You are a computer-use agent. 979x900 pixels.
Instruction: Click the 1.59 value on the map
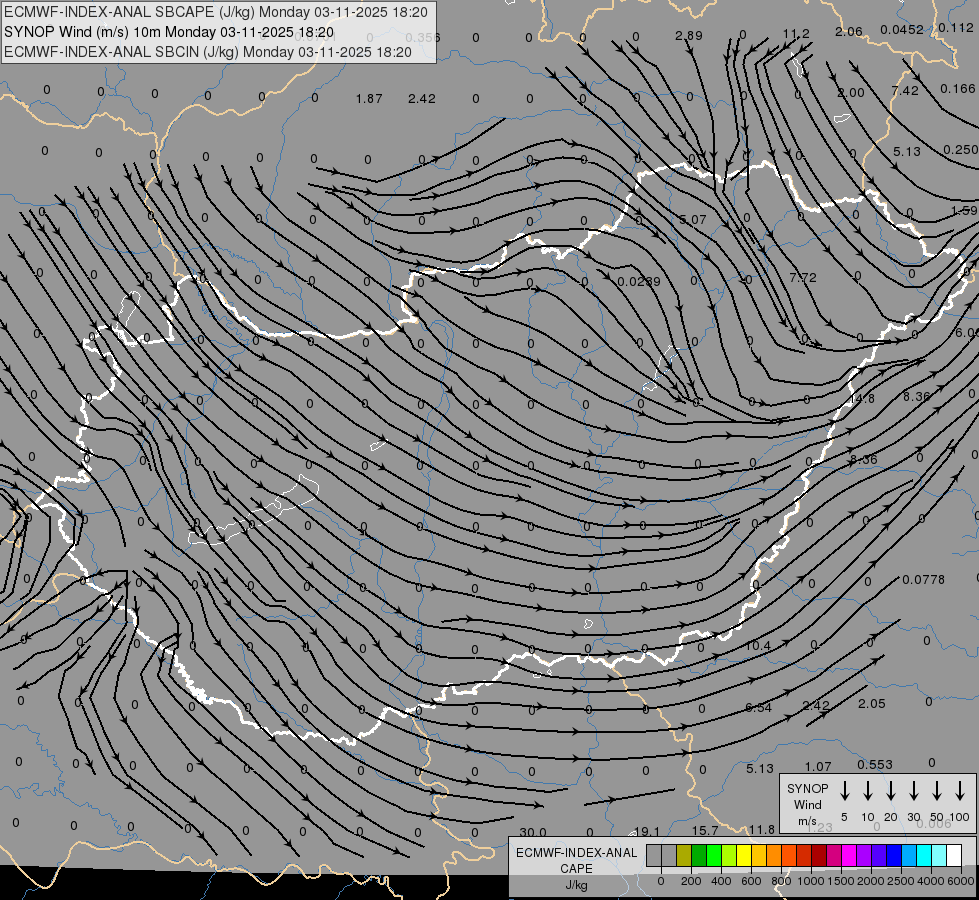point(965,210)
